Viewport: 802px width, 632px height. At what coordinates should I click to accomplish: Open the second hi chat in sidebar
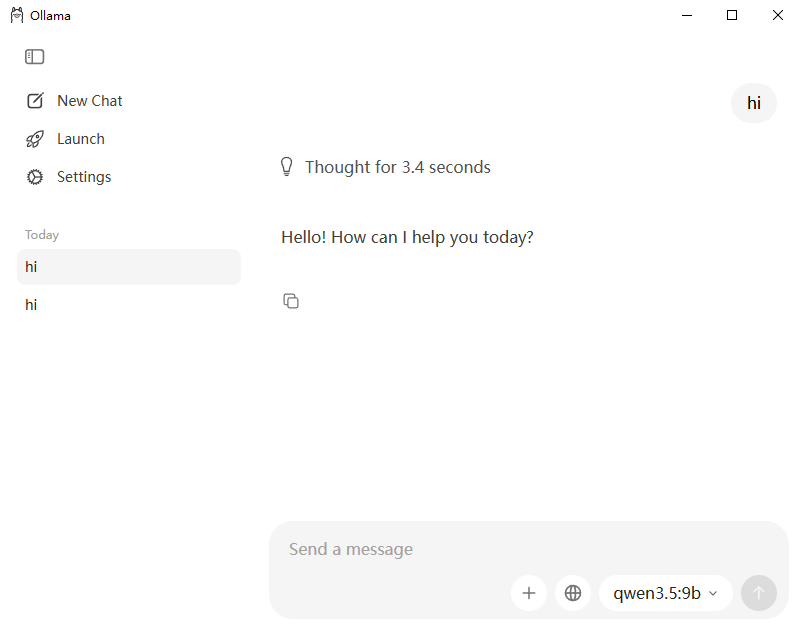(x=129, y=305)
